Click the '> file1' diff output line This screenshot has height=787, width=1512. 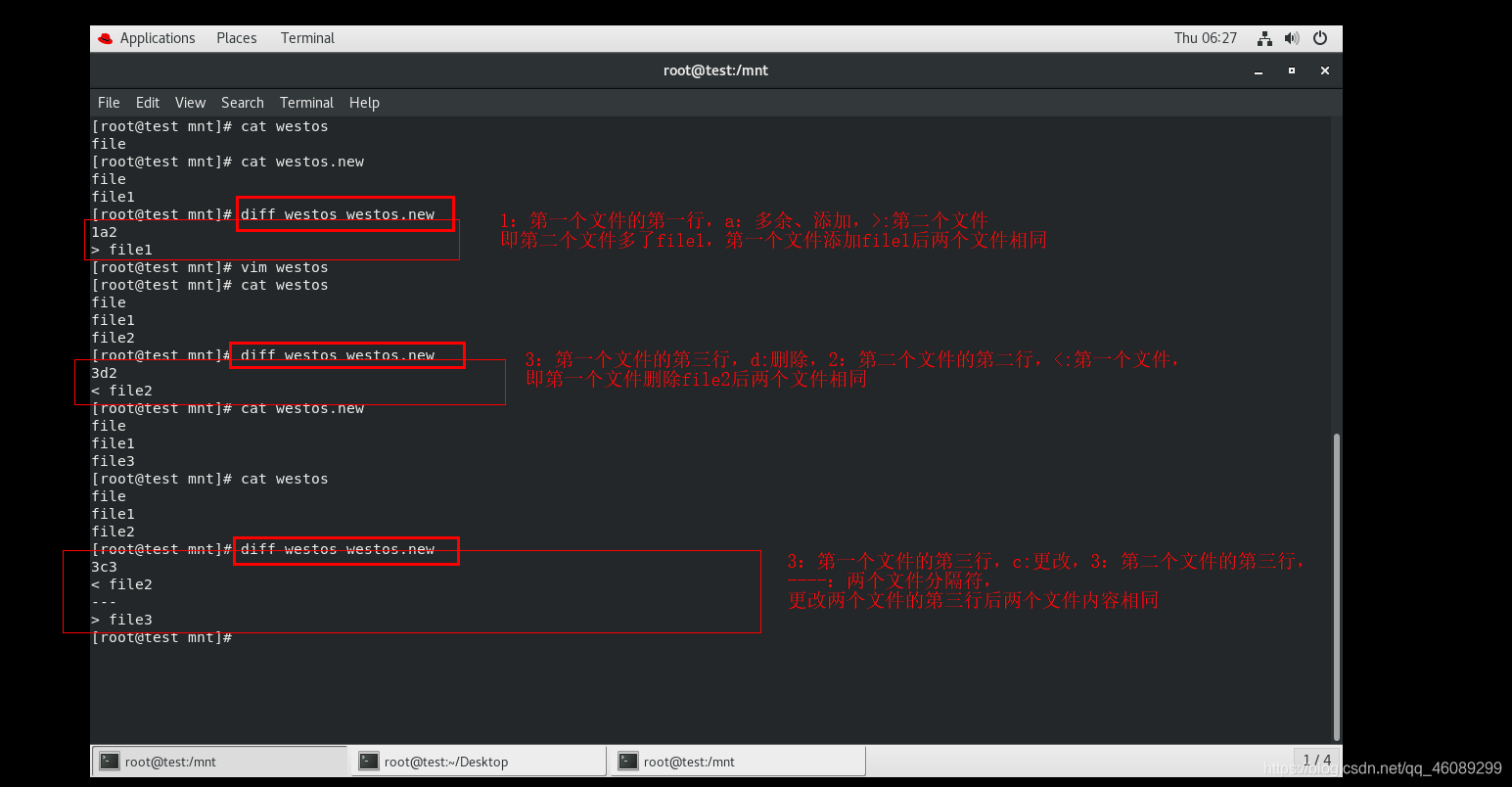121,250
